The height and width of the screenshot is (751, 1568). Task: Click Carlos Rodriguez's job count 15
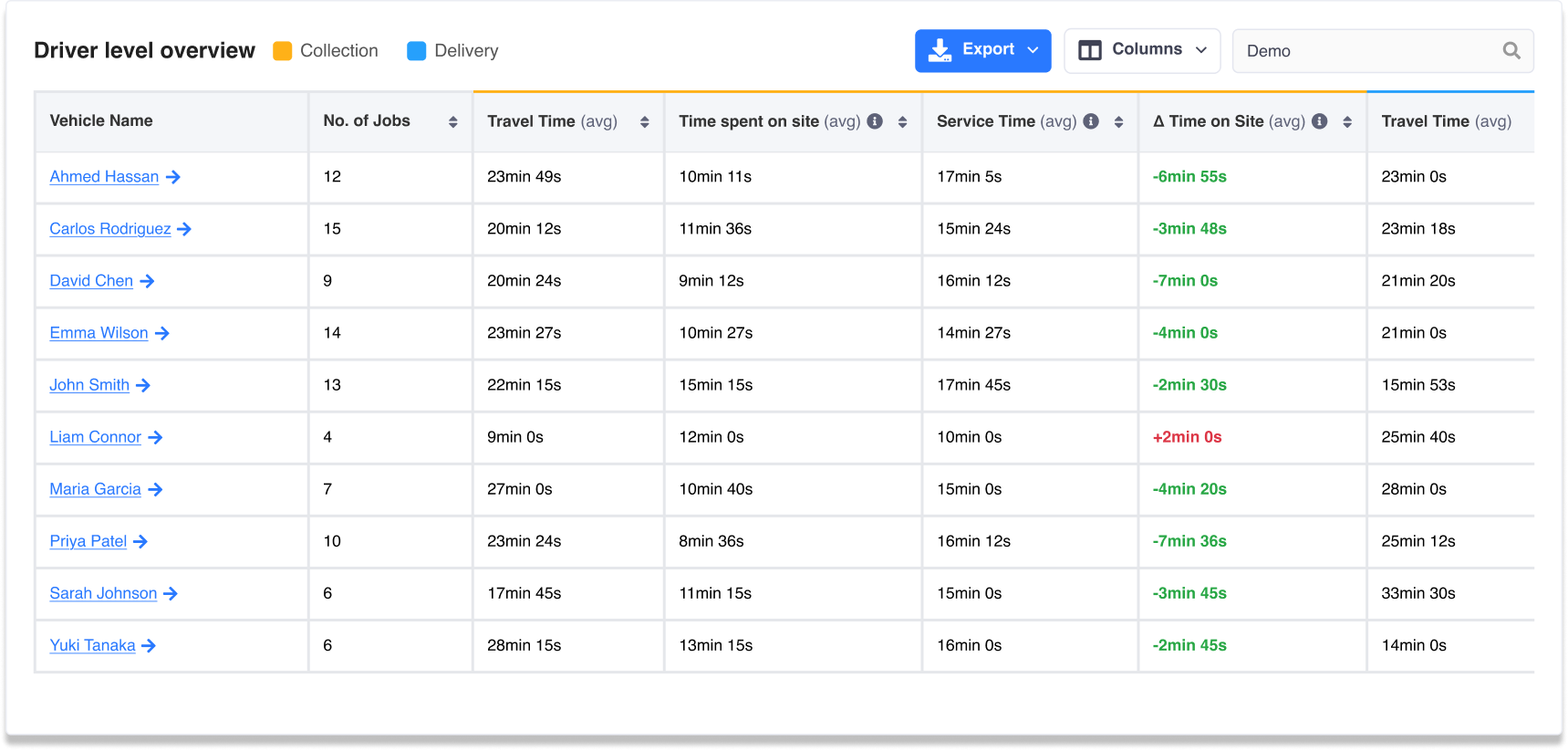click(332, 229)
